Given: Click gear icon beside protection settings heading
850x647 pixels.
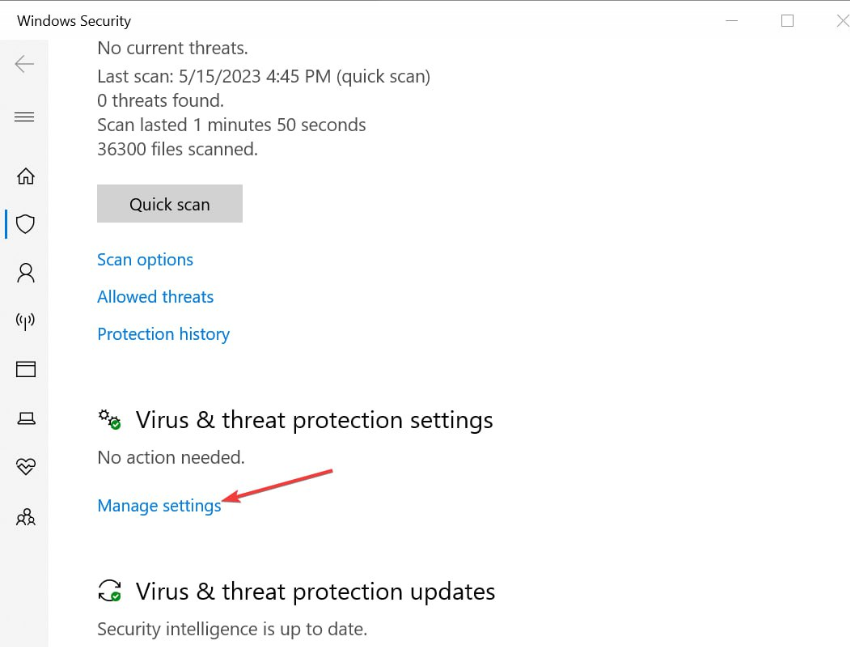Looking at the screenshot, I should [110, 419].
